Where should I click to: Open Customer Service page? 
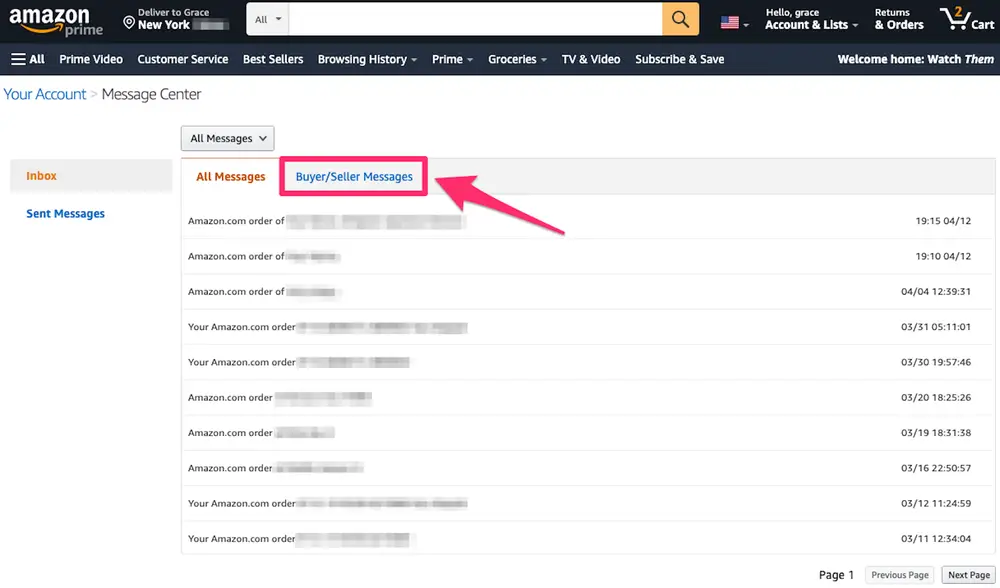coord(183,59)
